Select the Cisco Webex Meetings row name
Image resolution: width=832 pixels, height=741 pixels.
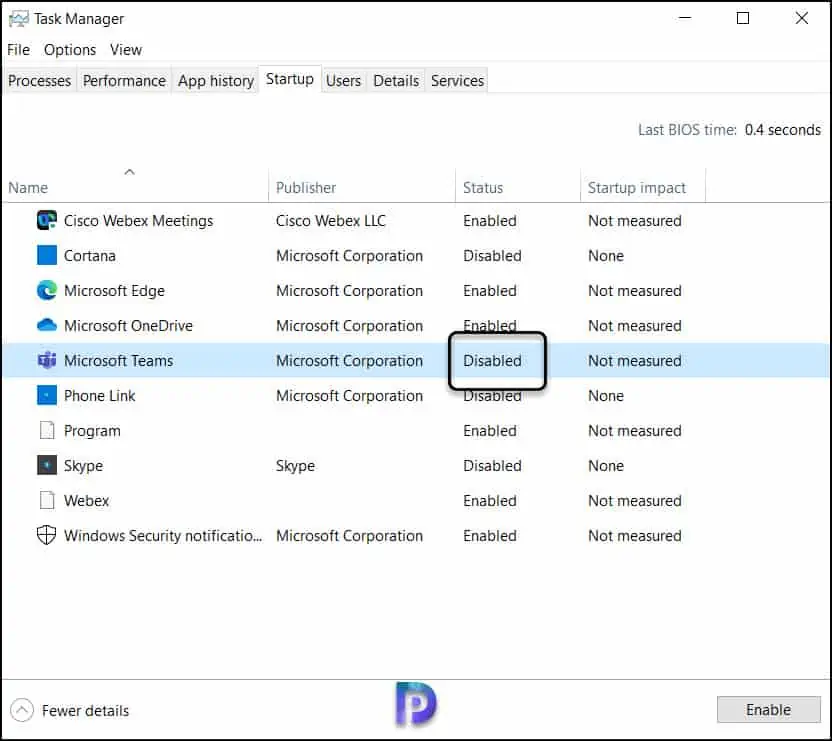pyautogui.click(x=138, y=220)
